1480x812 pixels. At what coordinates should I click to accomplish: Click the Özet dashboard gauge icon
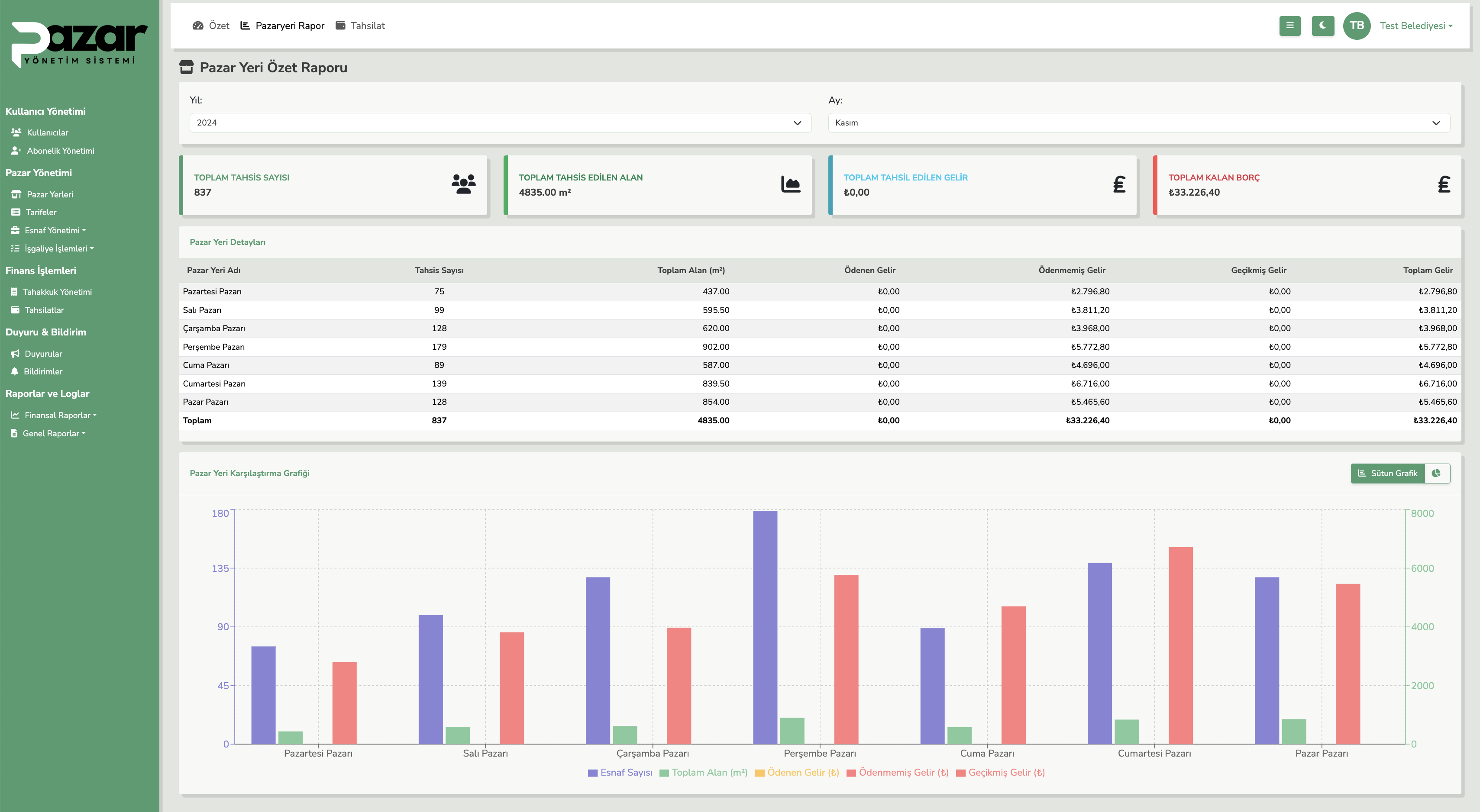click(198, 26)
